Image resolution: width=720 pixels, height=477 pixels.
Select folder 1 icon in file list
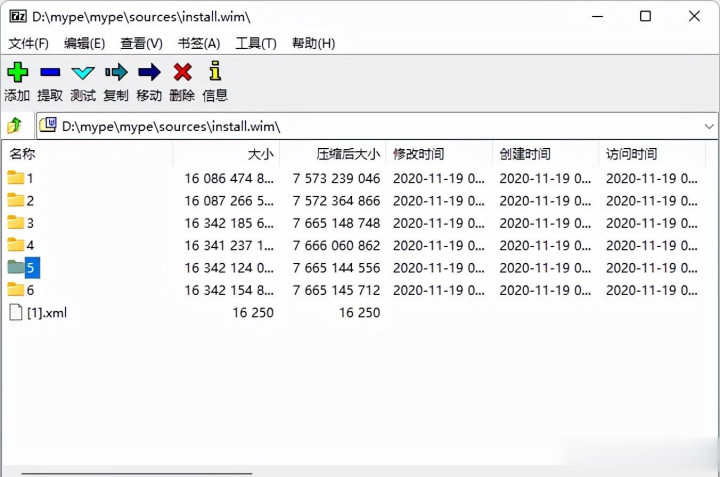tap(16, 177)
